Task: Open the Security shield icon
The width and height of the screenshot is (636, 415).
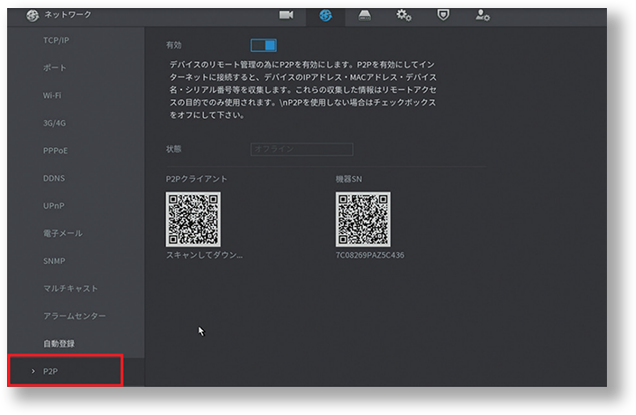Action: 443,15
